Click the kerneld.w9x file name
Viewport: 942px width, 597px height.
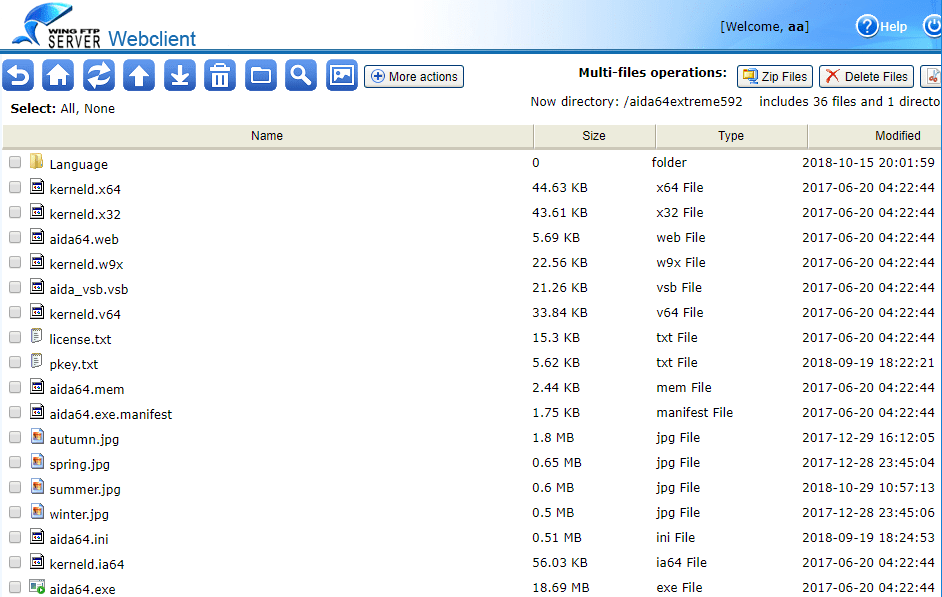tap(86, 264)
